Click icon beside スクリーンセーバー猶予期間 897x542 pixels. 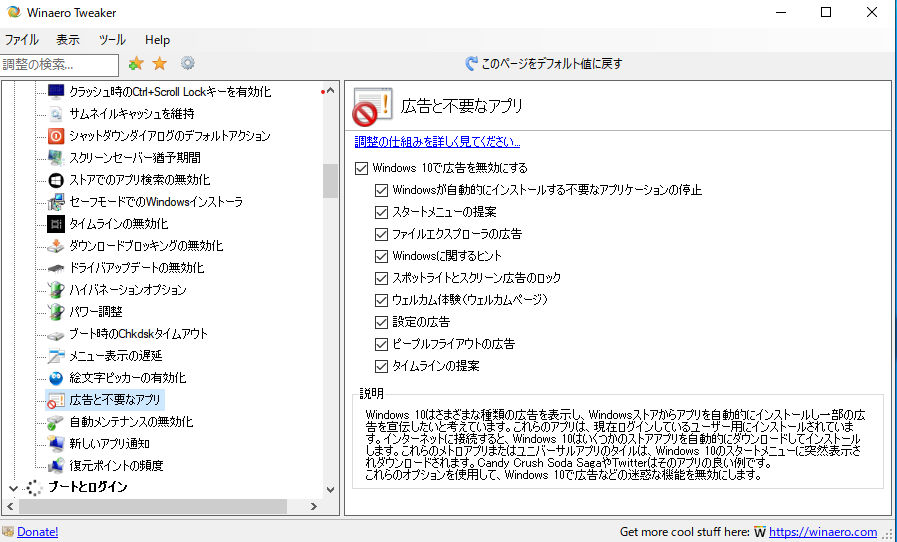pos(55,157)
